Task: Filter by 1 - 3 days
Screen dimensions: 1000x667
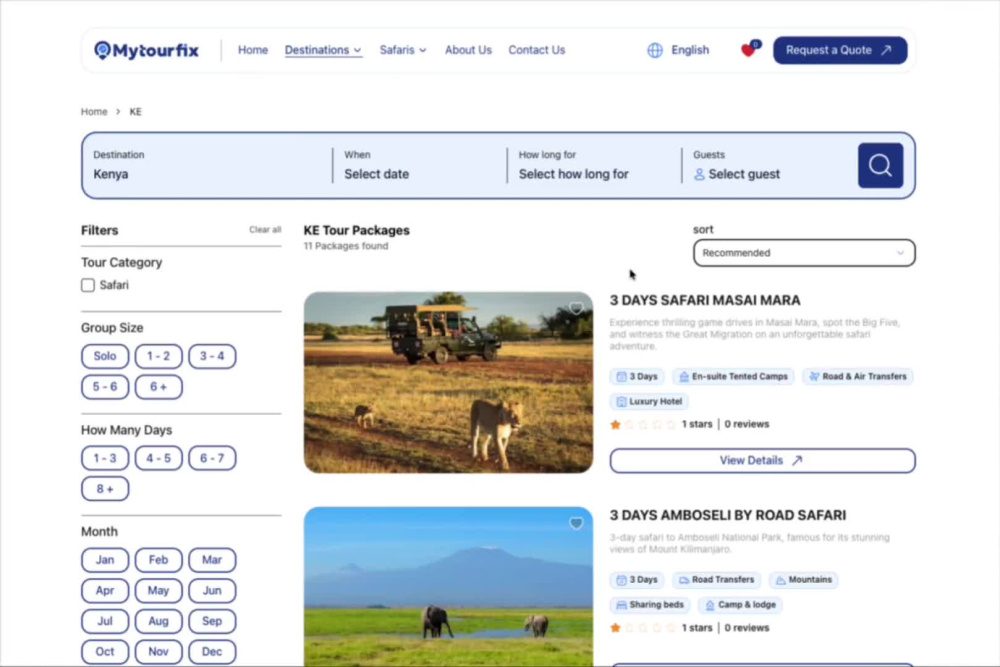Action: click(x=105, y=458)
